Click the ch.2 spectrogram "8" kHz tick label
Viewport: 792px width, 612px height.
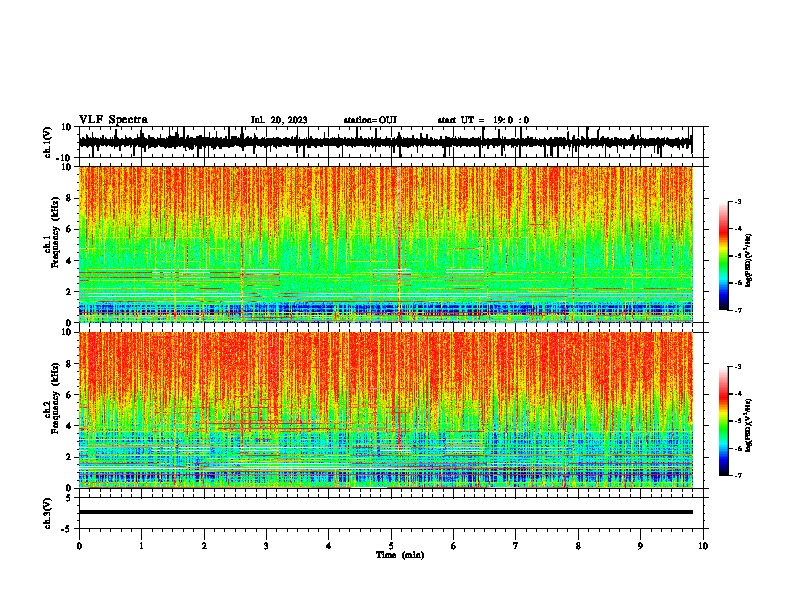[x=69, y=364]
